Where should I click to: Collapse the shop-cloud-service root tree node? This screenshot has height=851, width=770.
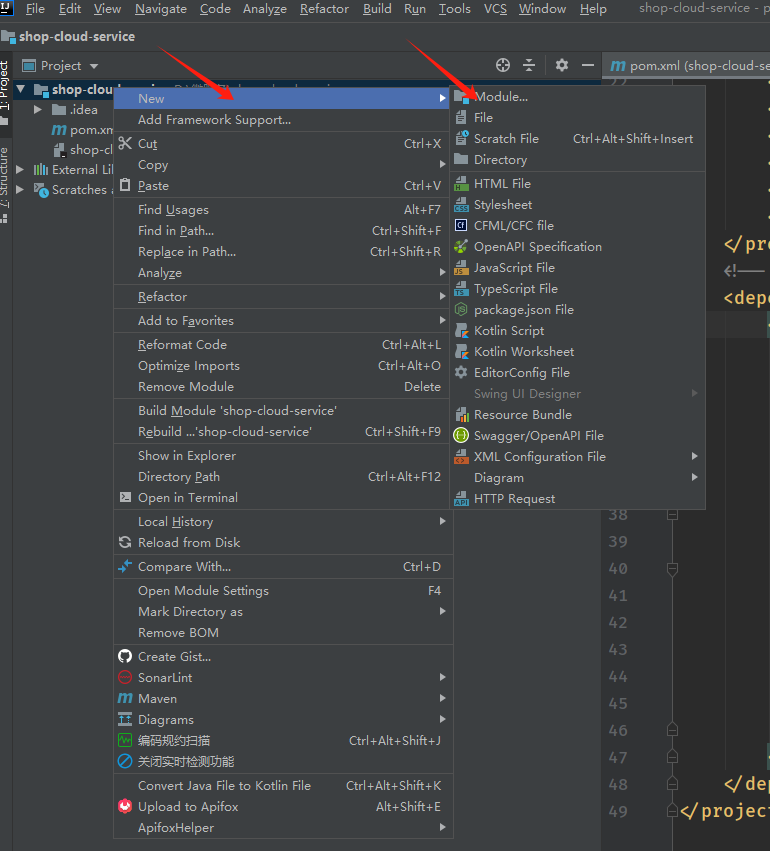[x=21, y=88]
